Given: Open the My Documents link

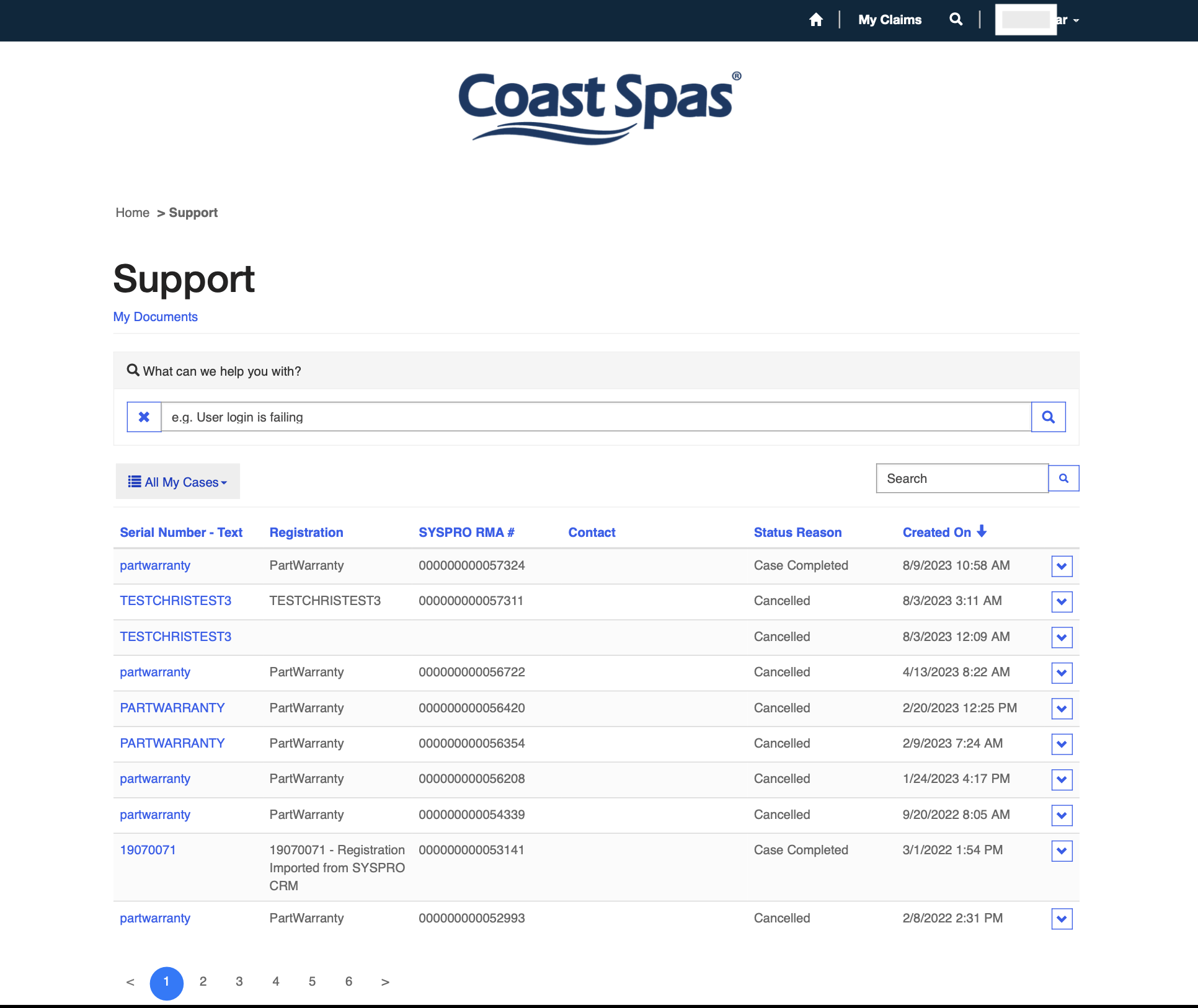Looking at the screenshot, I should point(156,317).
